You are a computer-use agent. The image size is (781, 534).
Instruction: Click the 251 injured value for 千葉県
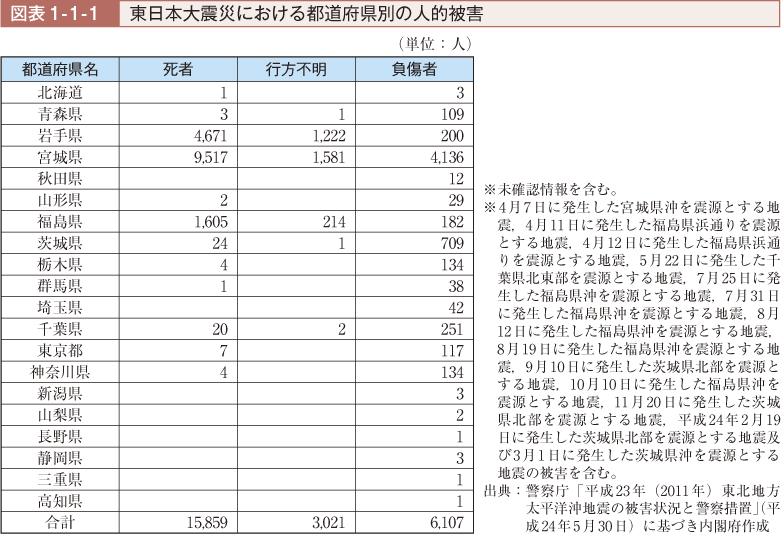[452, 329]
